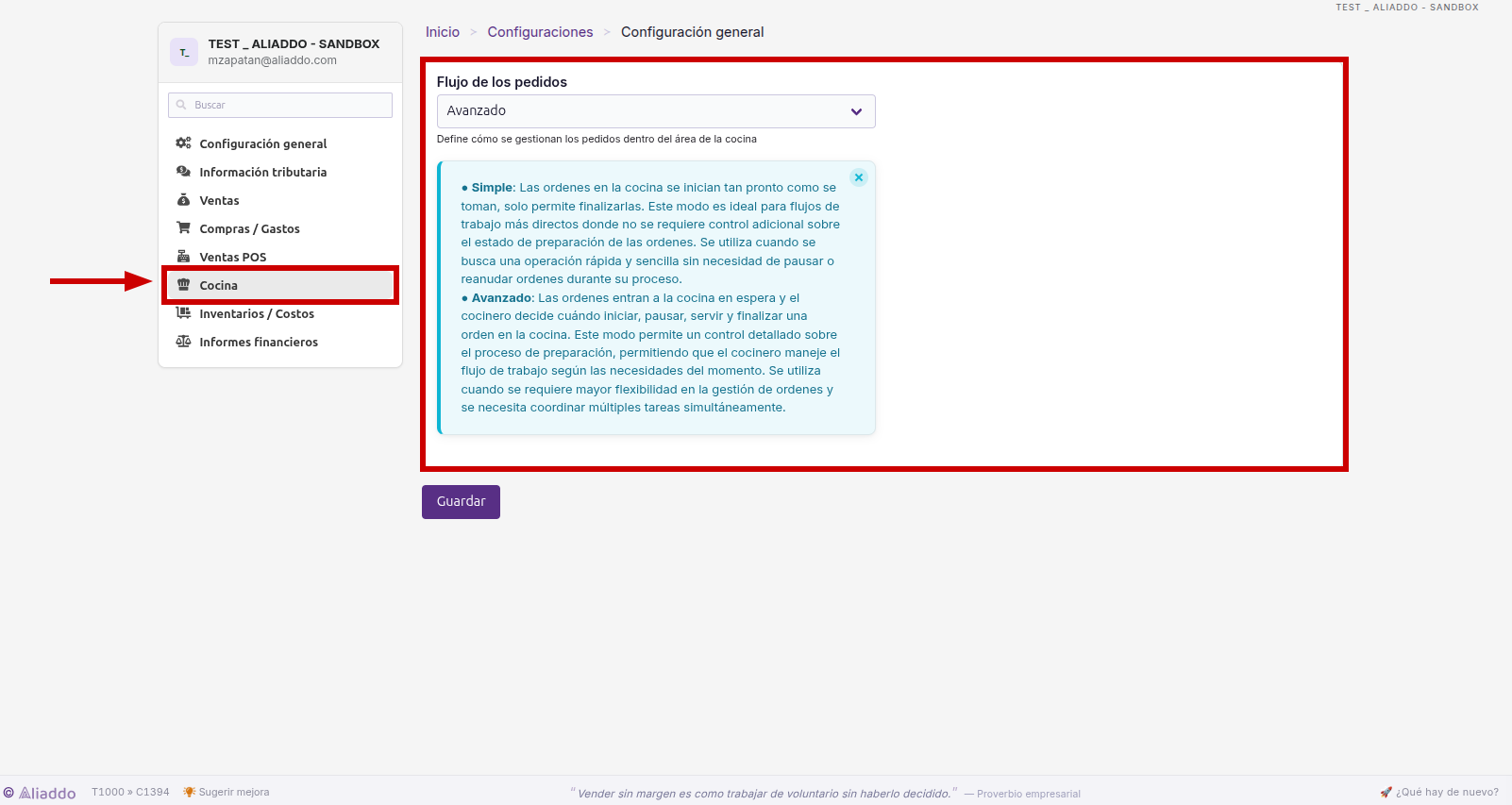Go to Configuraciones breadcrumb link
This screenshot has width=1512, height=805.
(x=541, y=32)
